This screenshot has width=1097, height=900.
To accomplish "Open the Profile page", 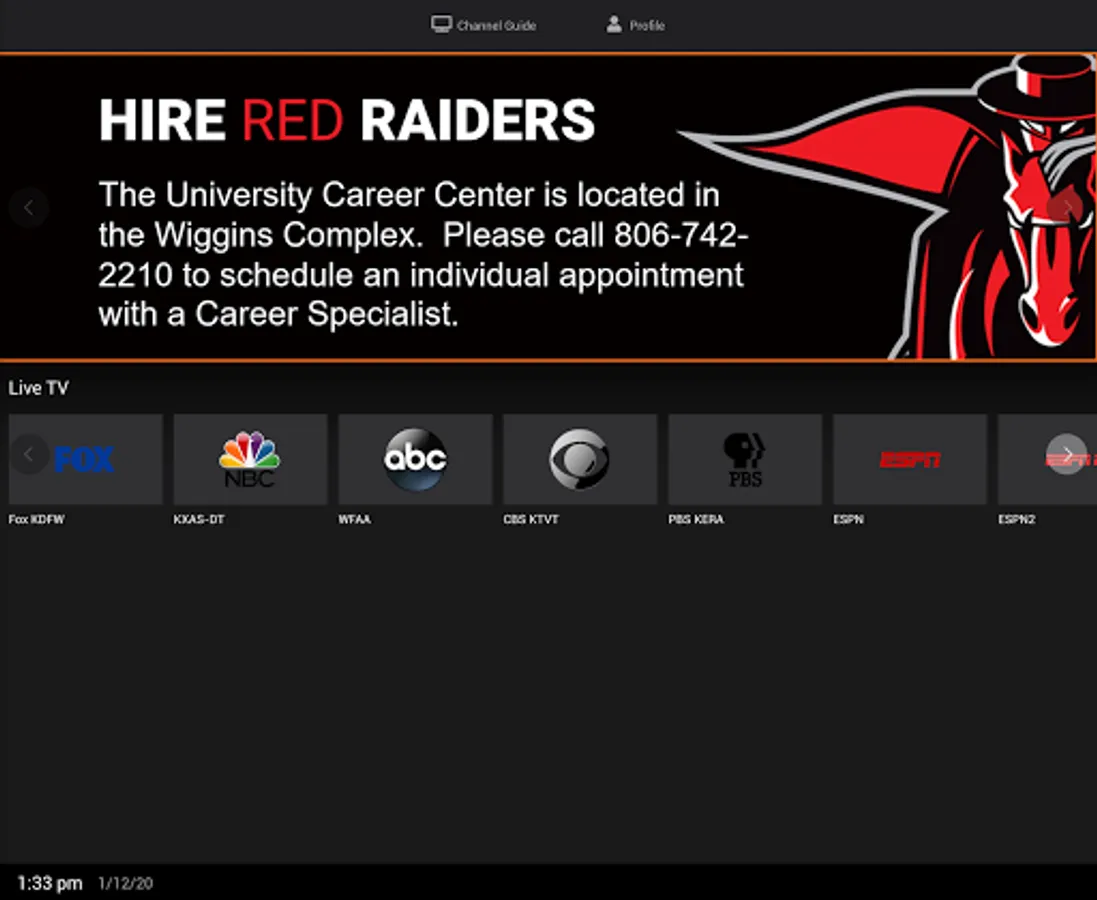I will (635, 25).
